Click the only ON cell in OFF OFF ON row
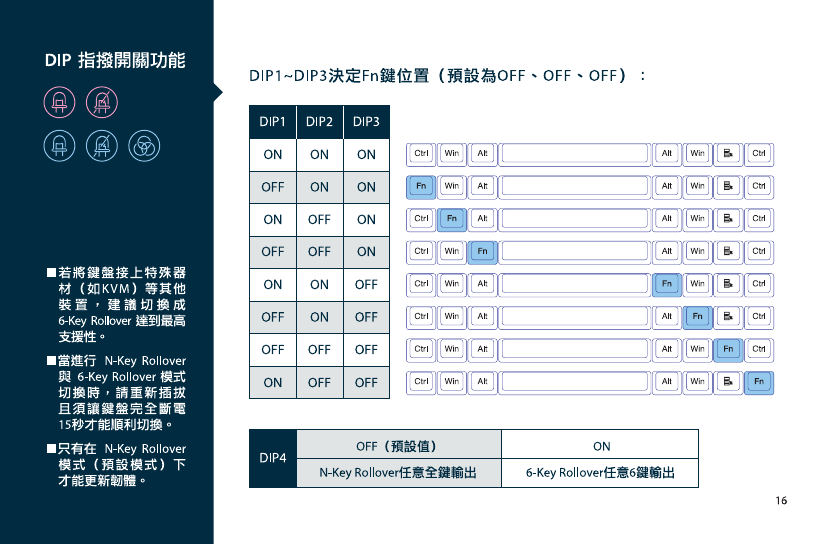 coord(366,252)
